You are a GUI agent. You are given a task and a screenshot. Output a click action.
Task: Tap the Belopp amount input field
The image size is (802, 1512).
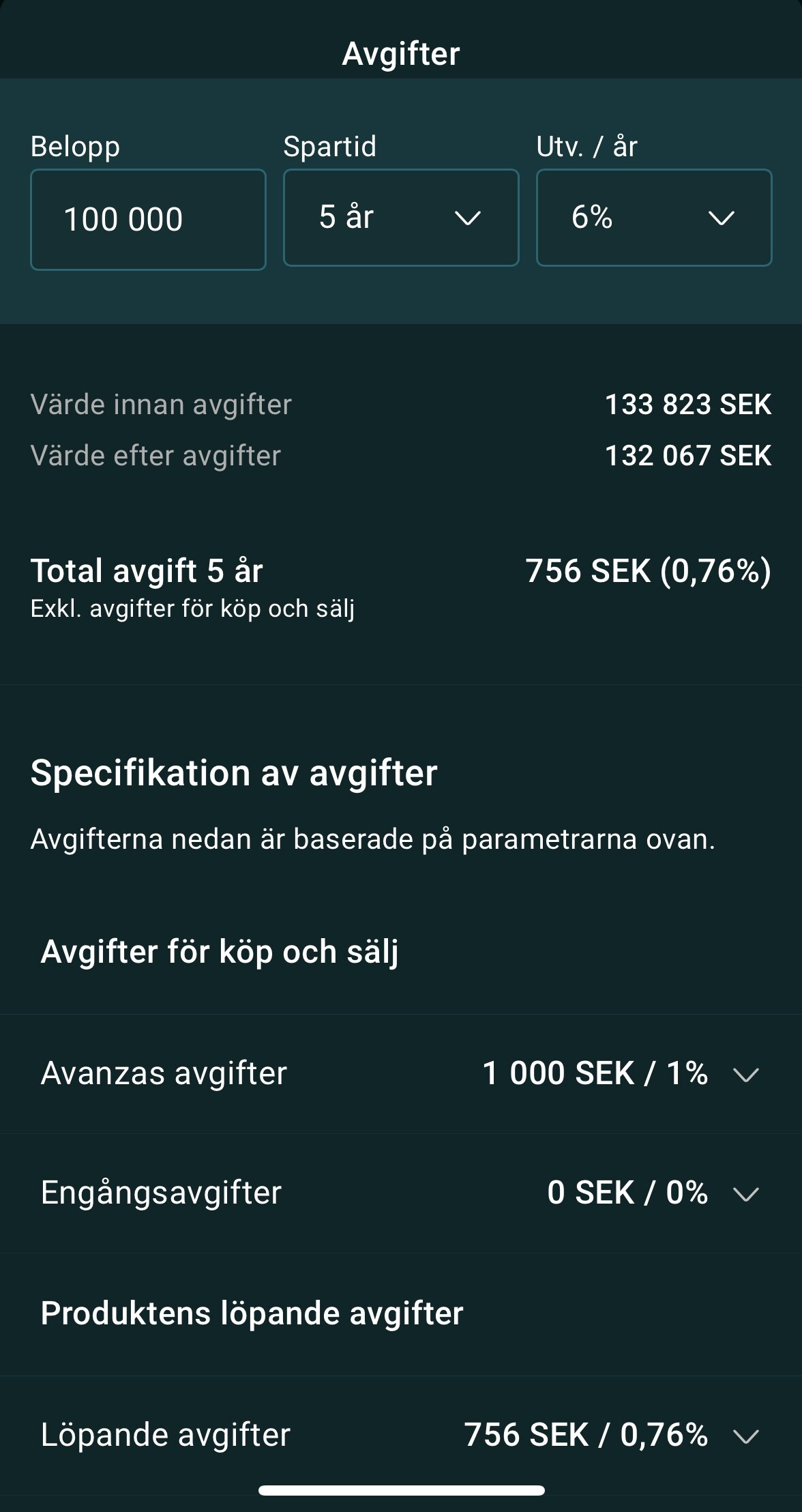click(x=148, y=219)
